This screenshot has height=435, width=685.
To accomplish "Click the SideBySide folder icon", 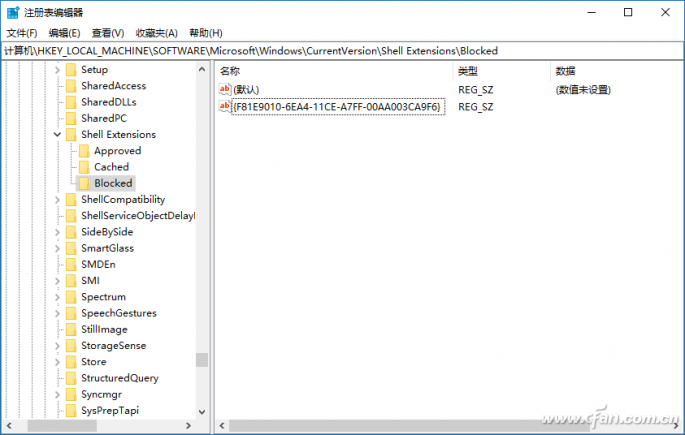I will (71, 232).
